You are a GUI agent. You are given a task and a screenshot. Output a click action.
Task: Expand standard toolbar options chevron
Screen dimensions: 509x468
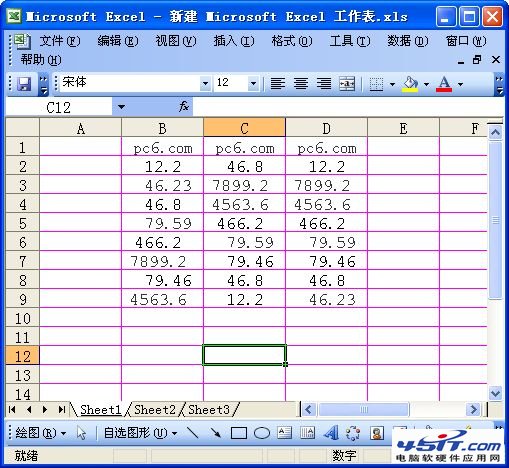coord(43,85)
